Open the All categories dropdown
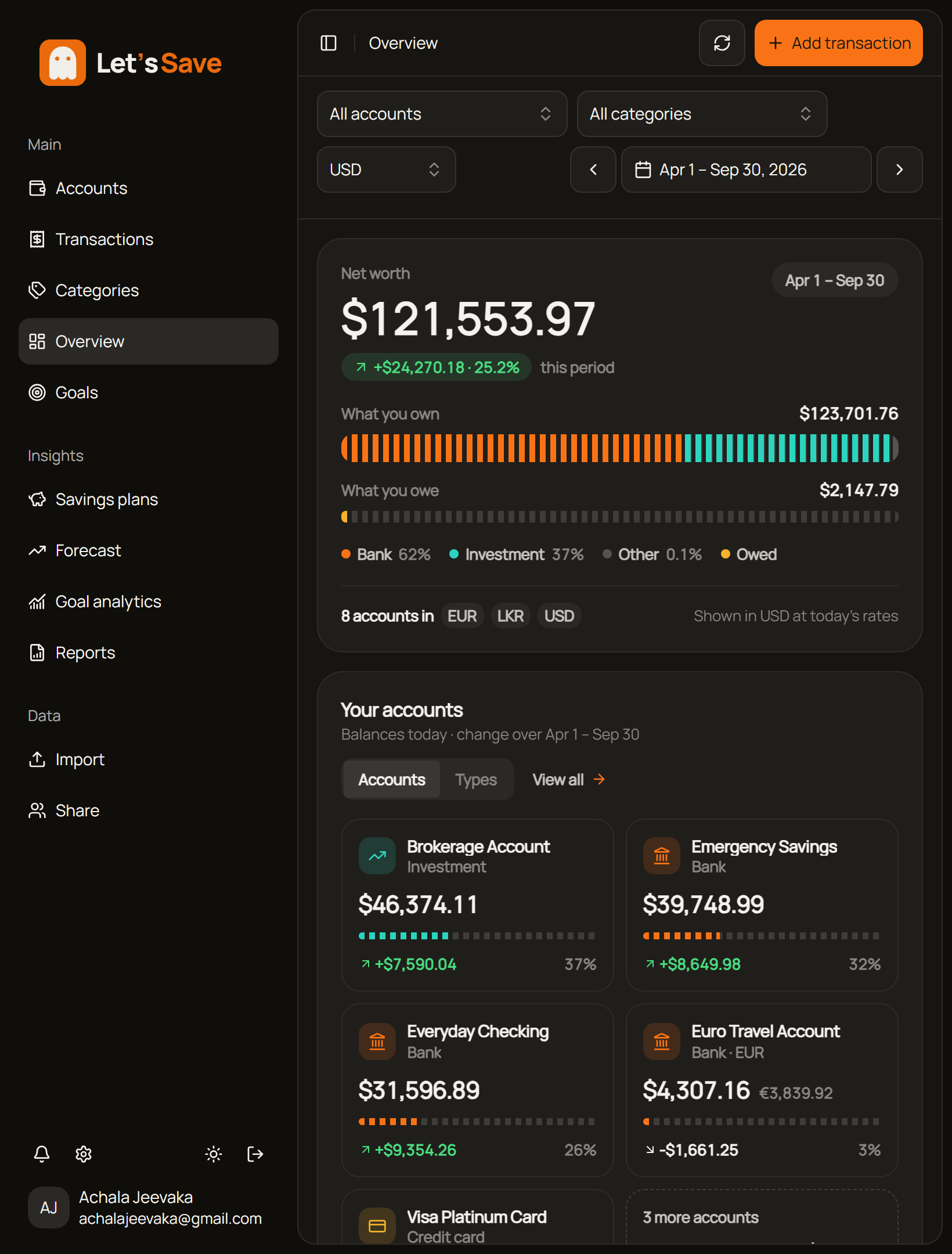Image resolution: width=952 pixels, height=1254 pixels. click(702, 114)
